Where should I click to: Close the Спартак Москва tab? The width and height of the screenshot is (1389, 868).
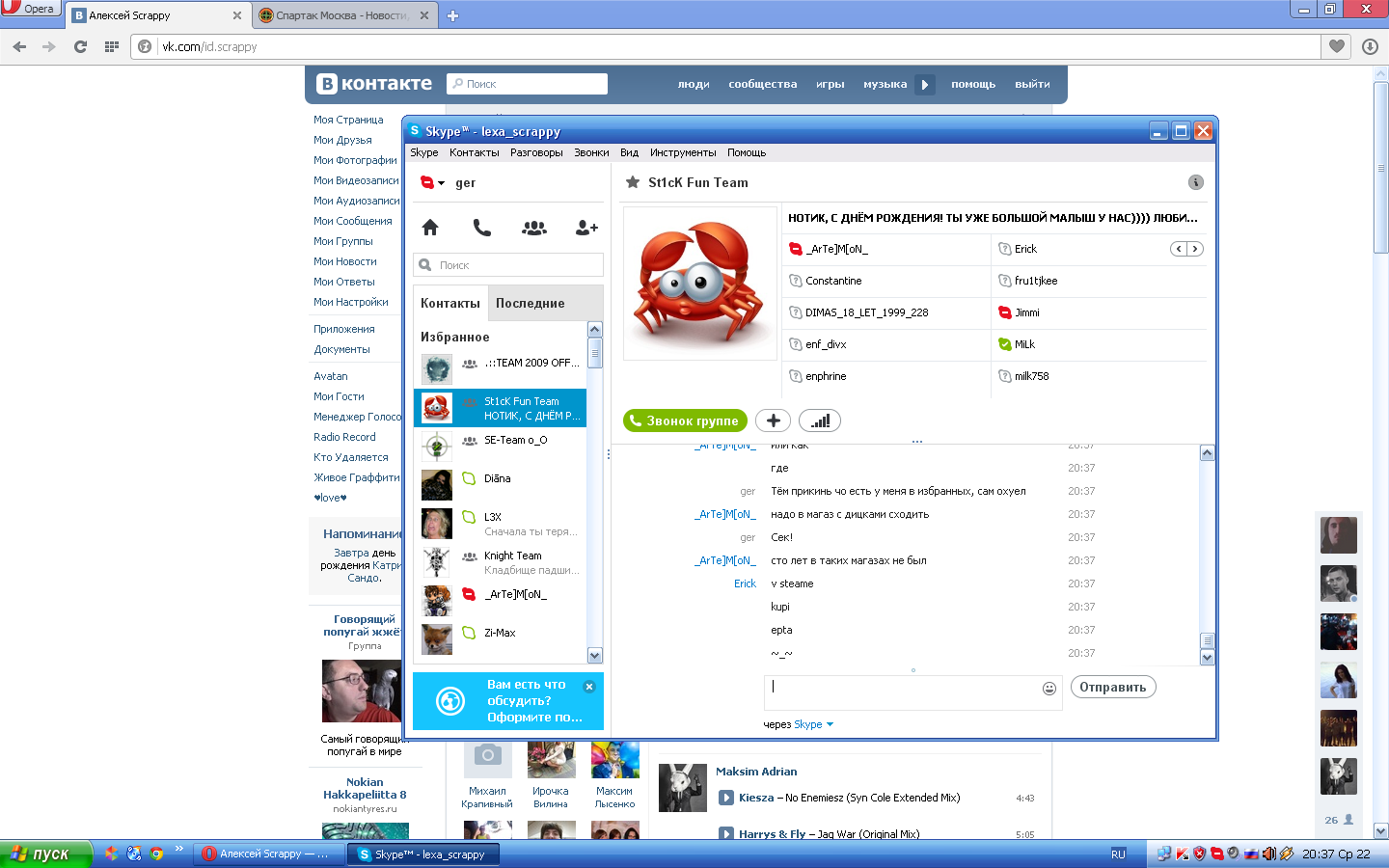pos(424,15)
